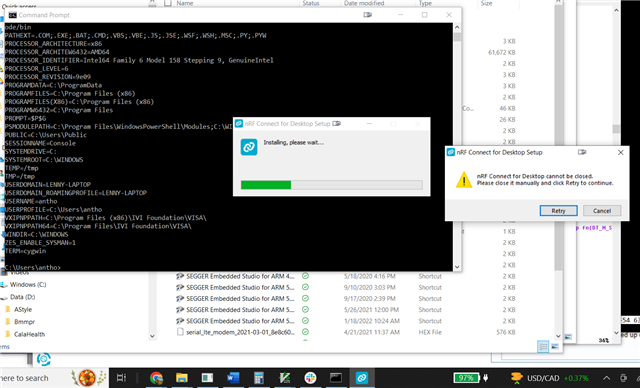
Task: Click the HEX File type cell
Action: coord(430,332)
